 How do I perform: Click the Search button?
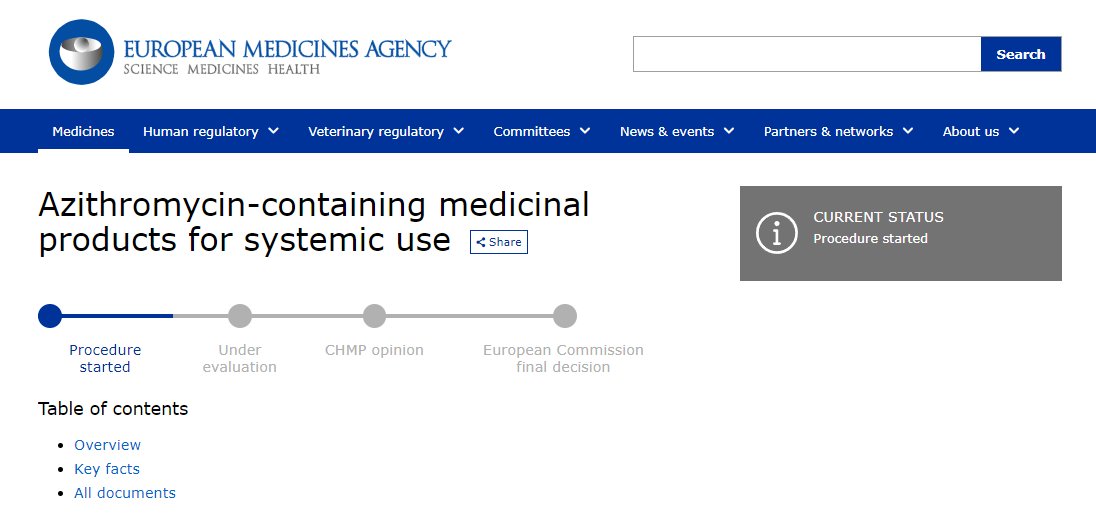point(1020,54)
